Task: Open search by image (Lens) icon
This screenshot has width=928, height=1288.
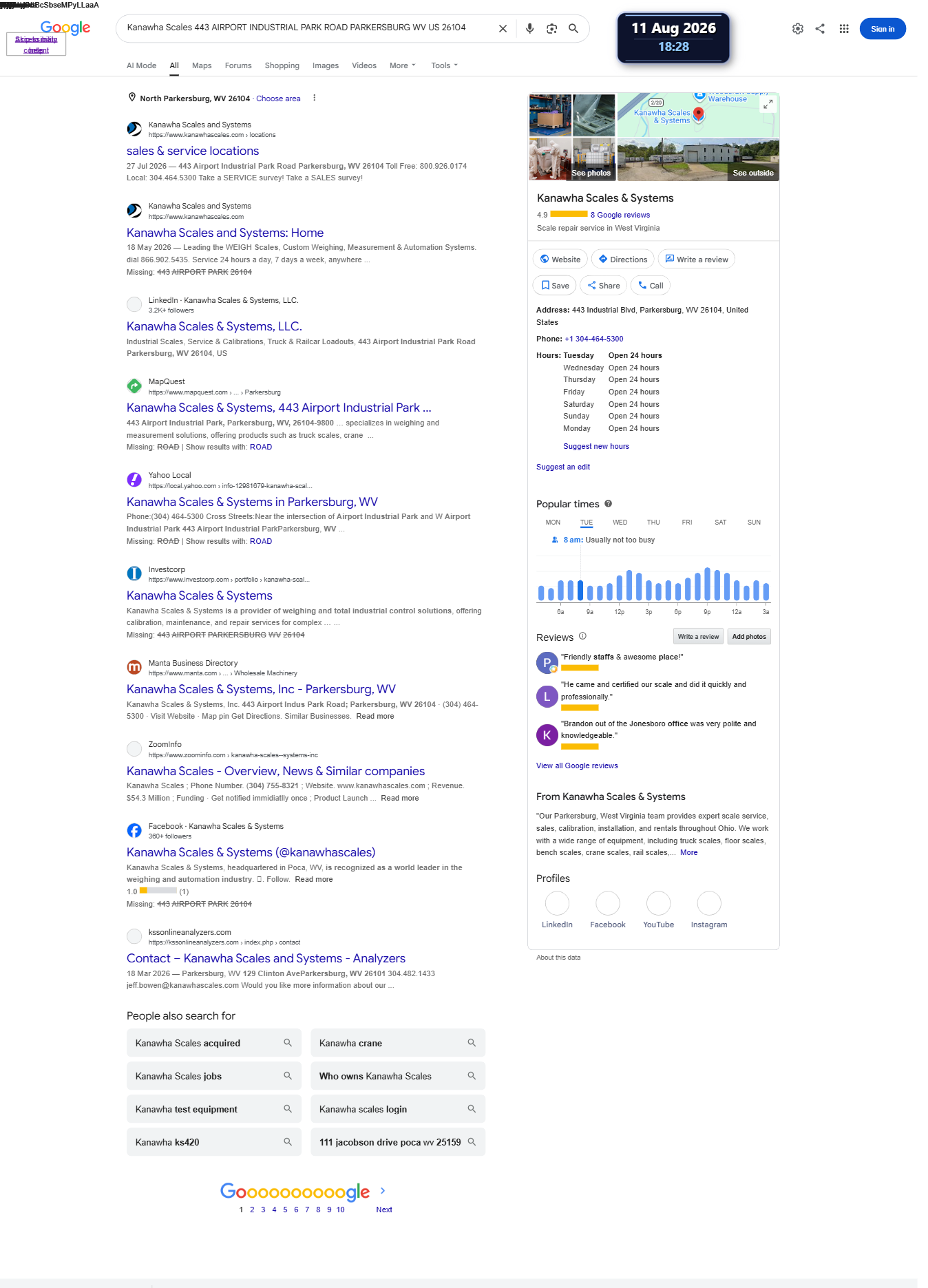Action: [x=551, y=28]
